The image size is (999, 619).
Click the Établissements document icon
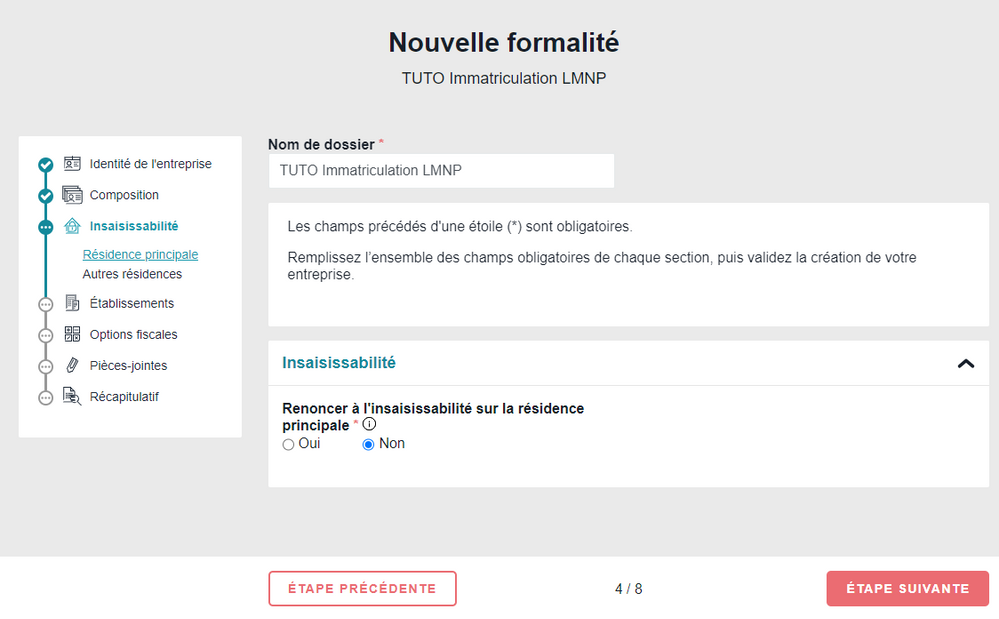(x=72, y=303)
